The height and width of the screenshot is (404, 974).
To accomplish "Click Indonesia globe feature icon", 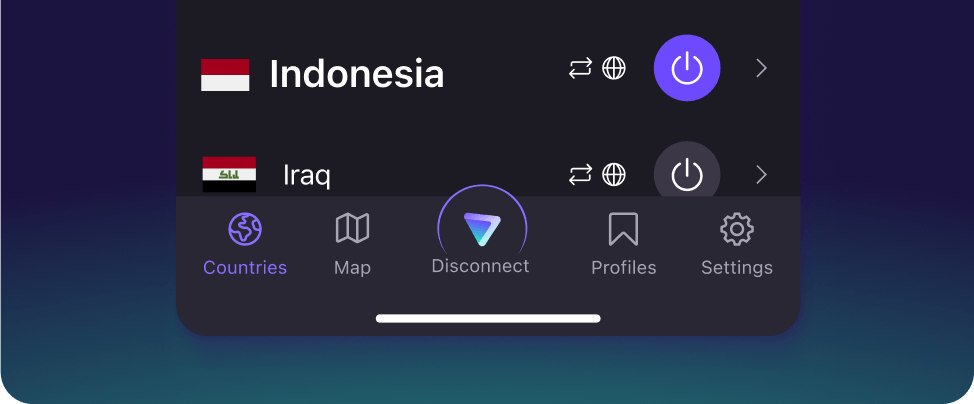I will (614, 68).
